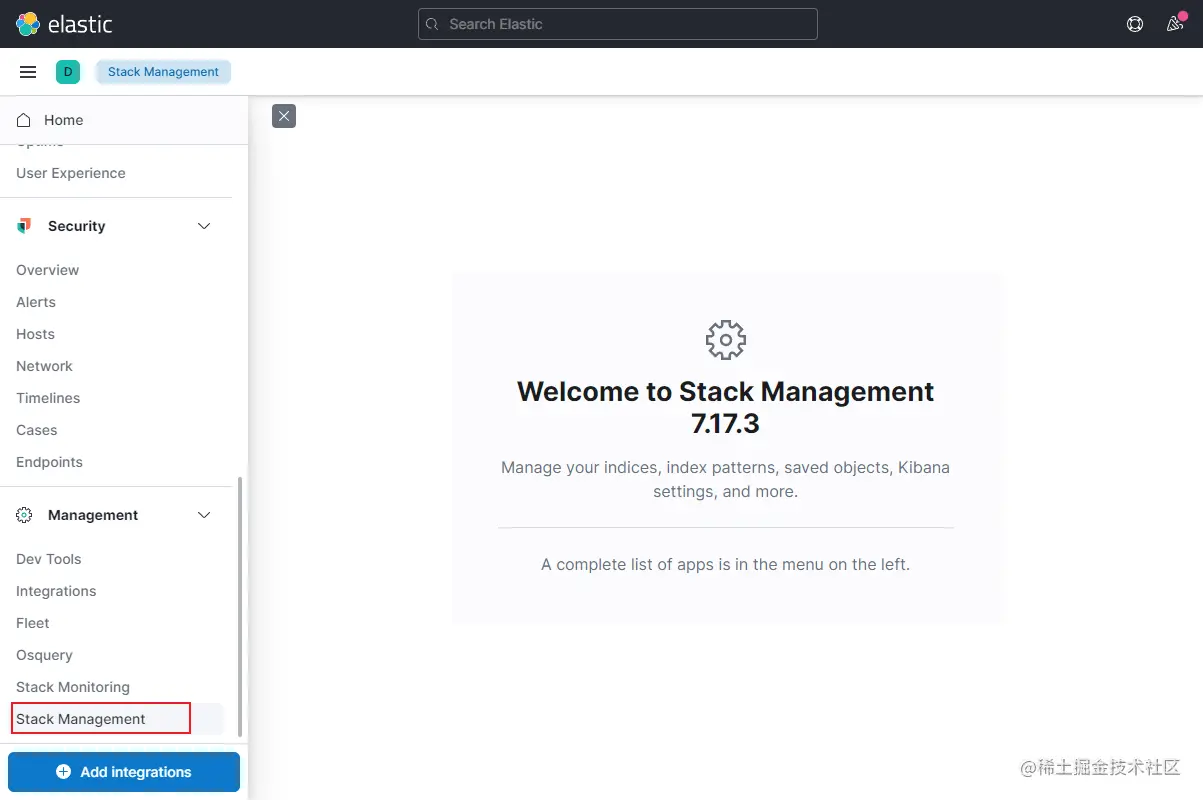The image size is (1203, 800).
Task: Click the Security section heading text
Action: click(76, 226)
